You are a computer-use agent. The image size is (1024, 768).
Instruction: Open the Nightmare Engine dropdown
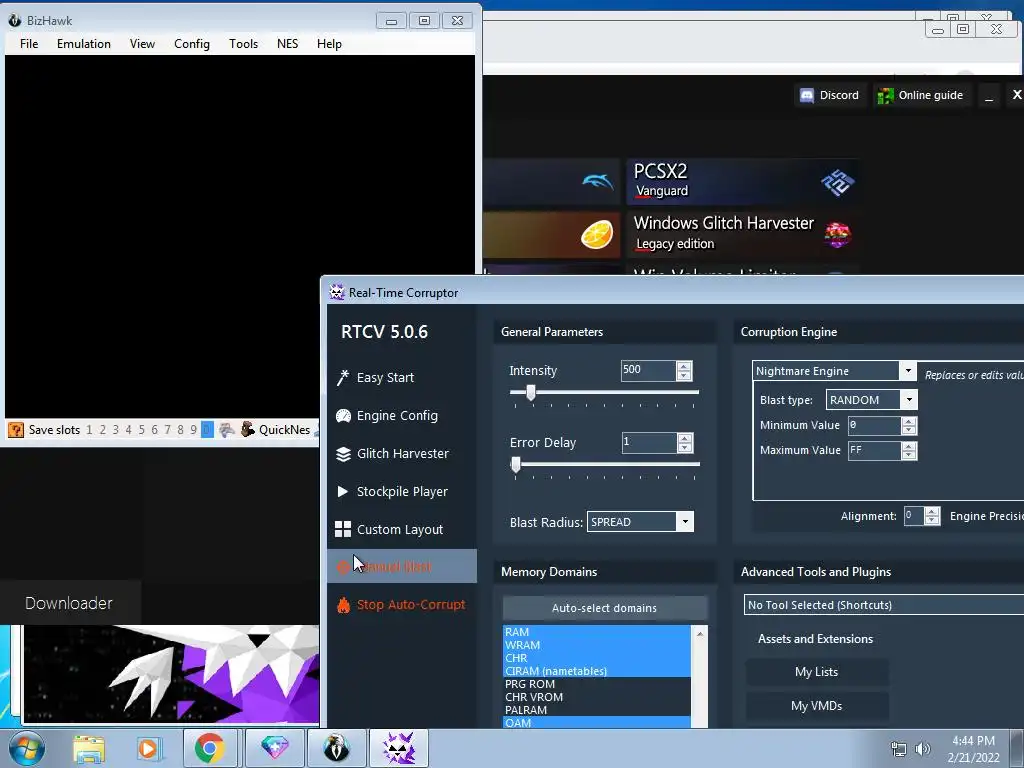908,371
